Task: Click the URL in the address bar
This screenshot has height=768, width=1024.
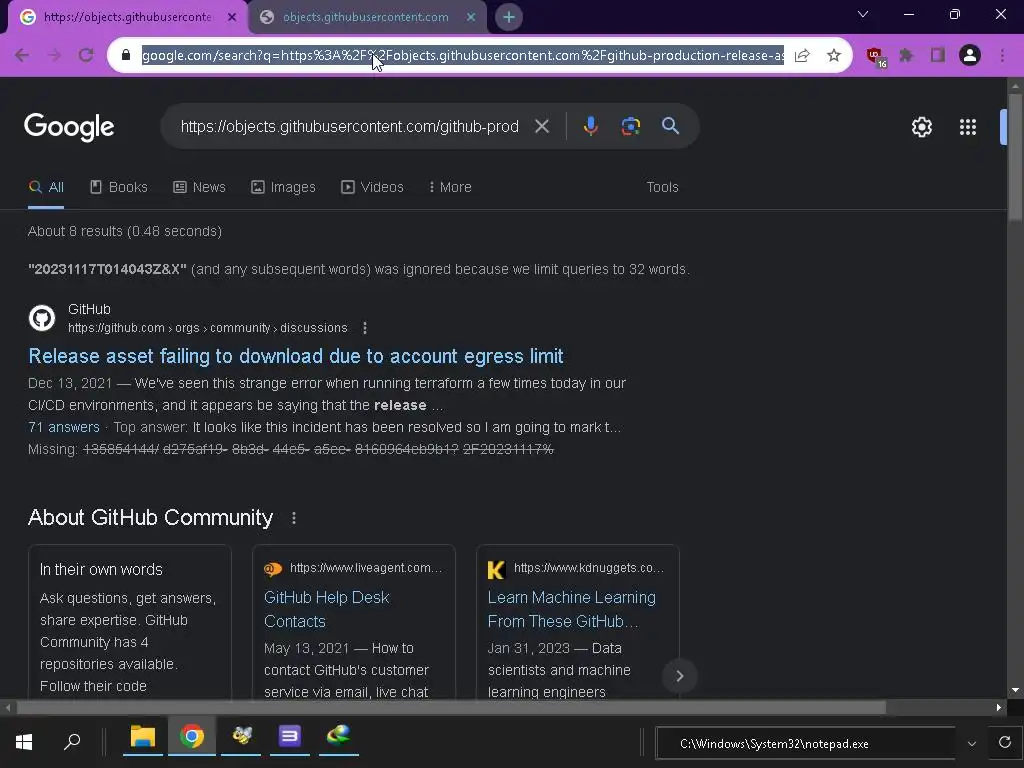Action: pos(462,56)
